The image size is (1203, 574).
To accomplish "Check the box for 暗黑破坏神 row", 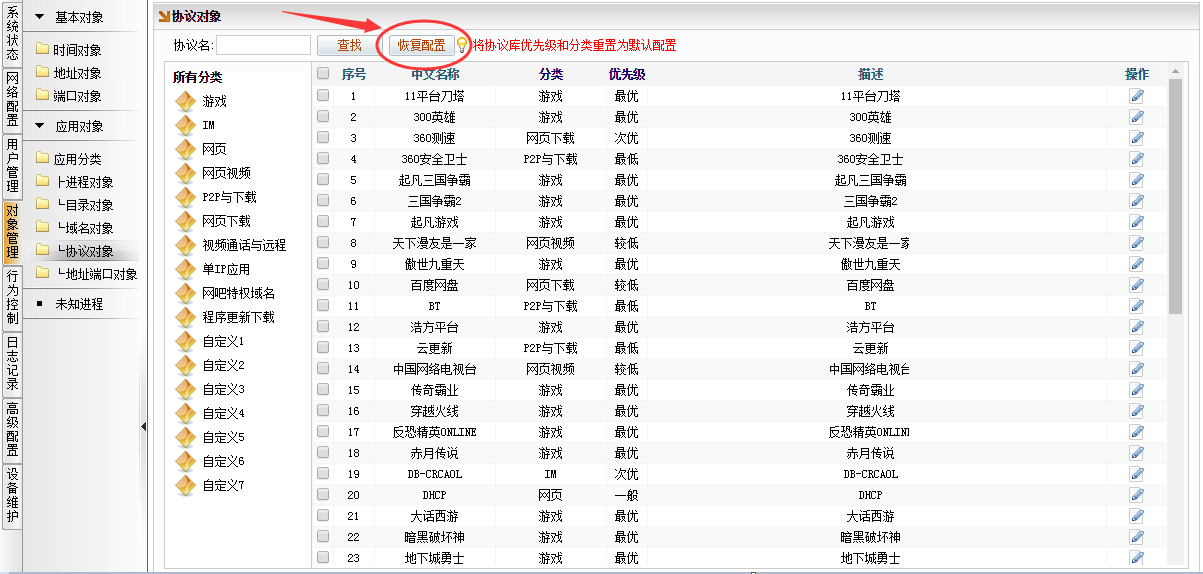I will (323, 537).
